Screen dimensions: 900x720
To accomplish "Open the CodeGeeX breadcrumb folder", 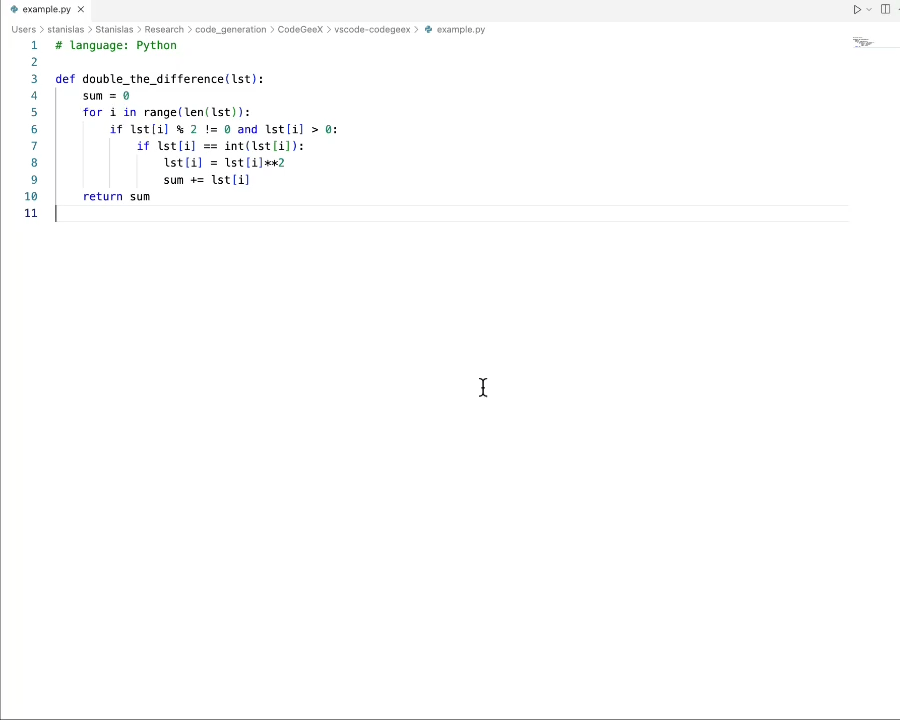I will [300, 30].
